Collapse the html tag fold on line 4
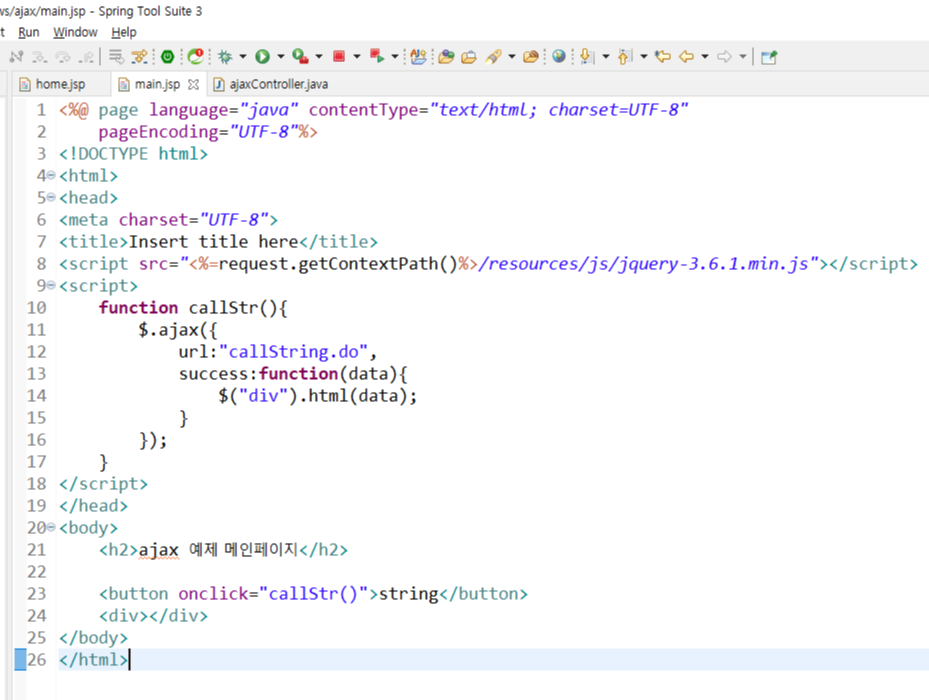 [51, 175]
